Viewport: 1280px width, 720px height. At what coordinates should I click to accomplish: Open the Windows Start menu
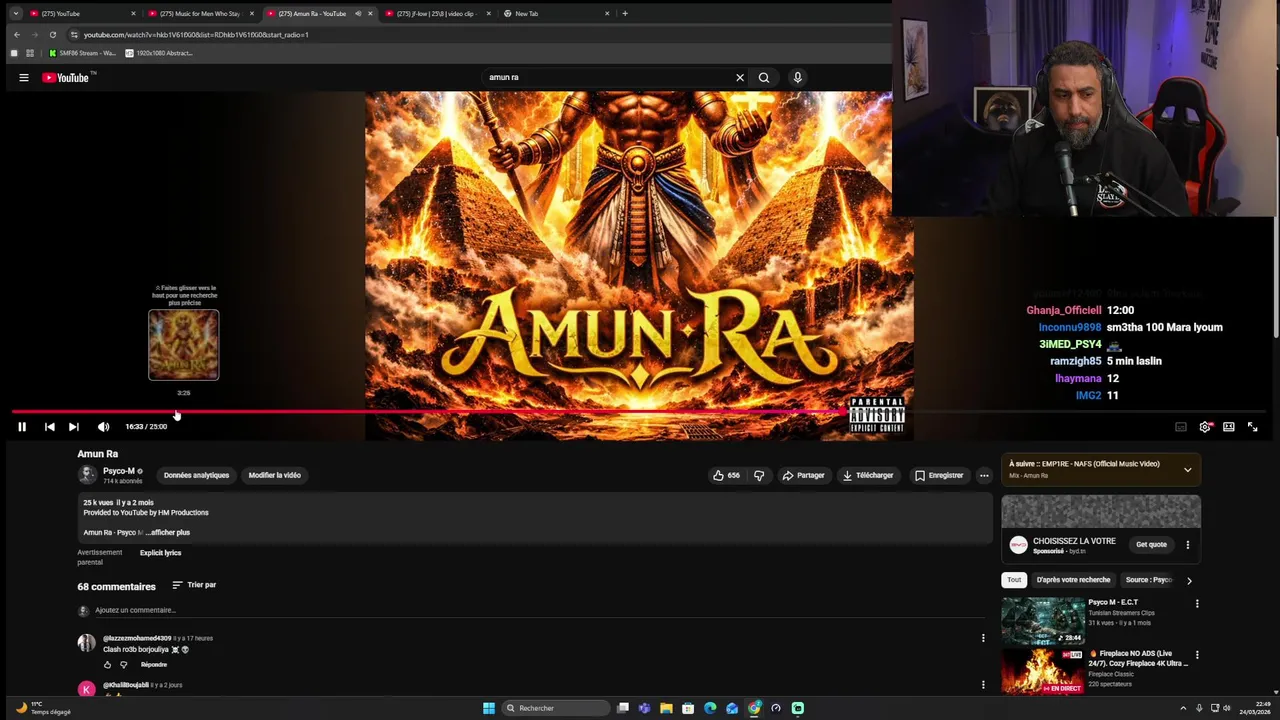(489, 708)
